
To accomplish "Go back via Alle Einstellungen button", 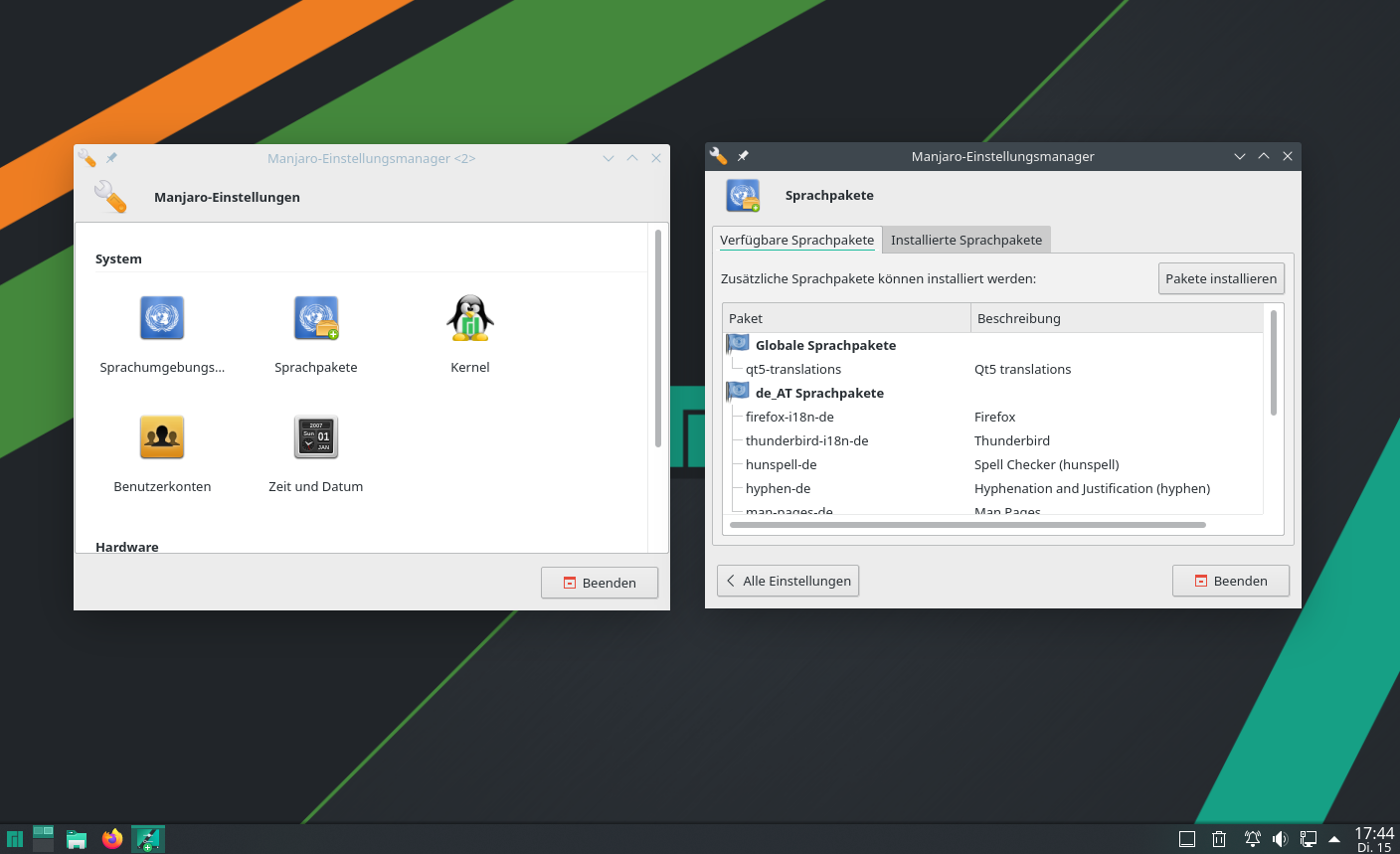I will pos(787,581).
